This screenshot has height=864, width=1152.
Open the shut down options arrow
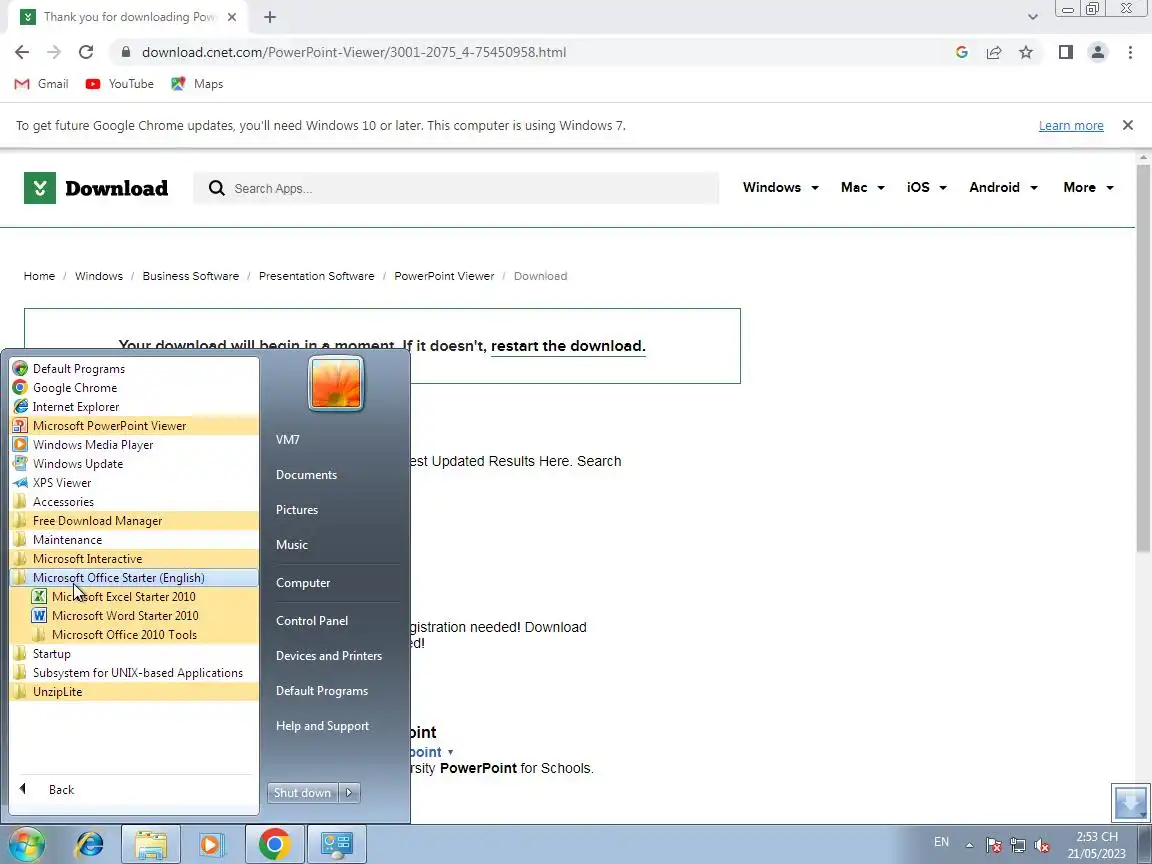point(349,793)
